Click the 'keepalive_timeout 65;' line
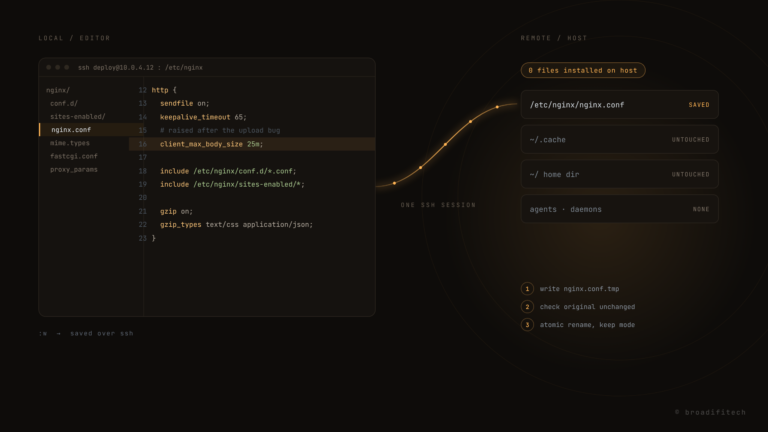 pos(203,117)
